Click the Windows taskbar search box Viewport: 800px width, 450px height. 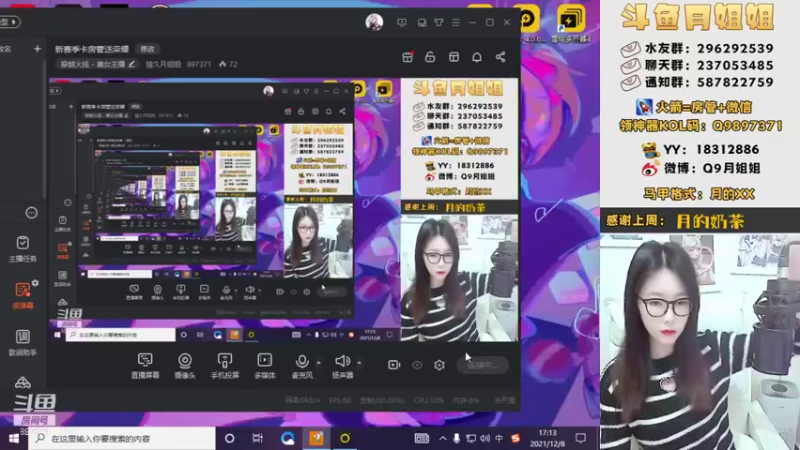121,438
